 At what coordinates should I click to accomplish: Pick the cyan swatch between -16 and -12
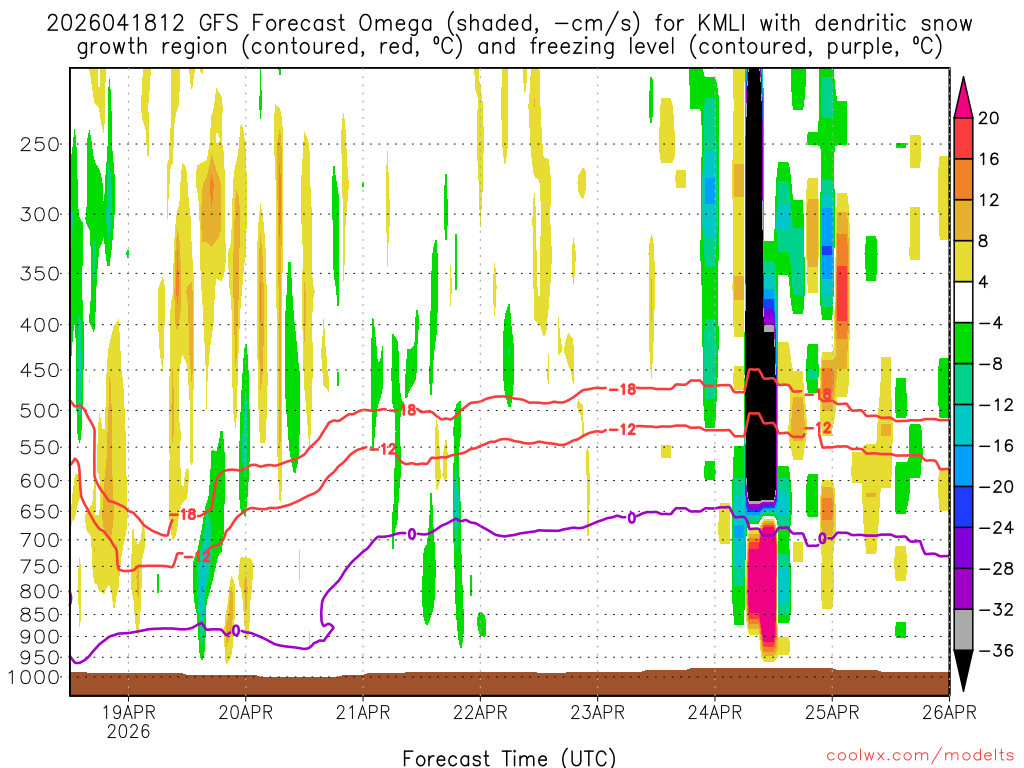coord(963,425)
